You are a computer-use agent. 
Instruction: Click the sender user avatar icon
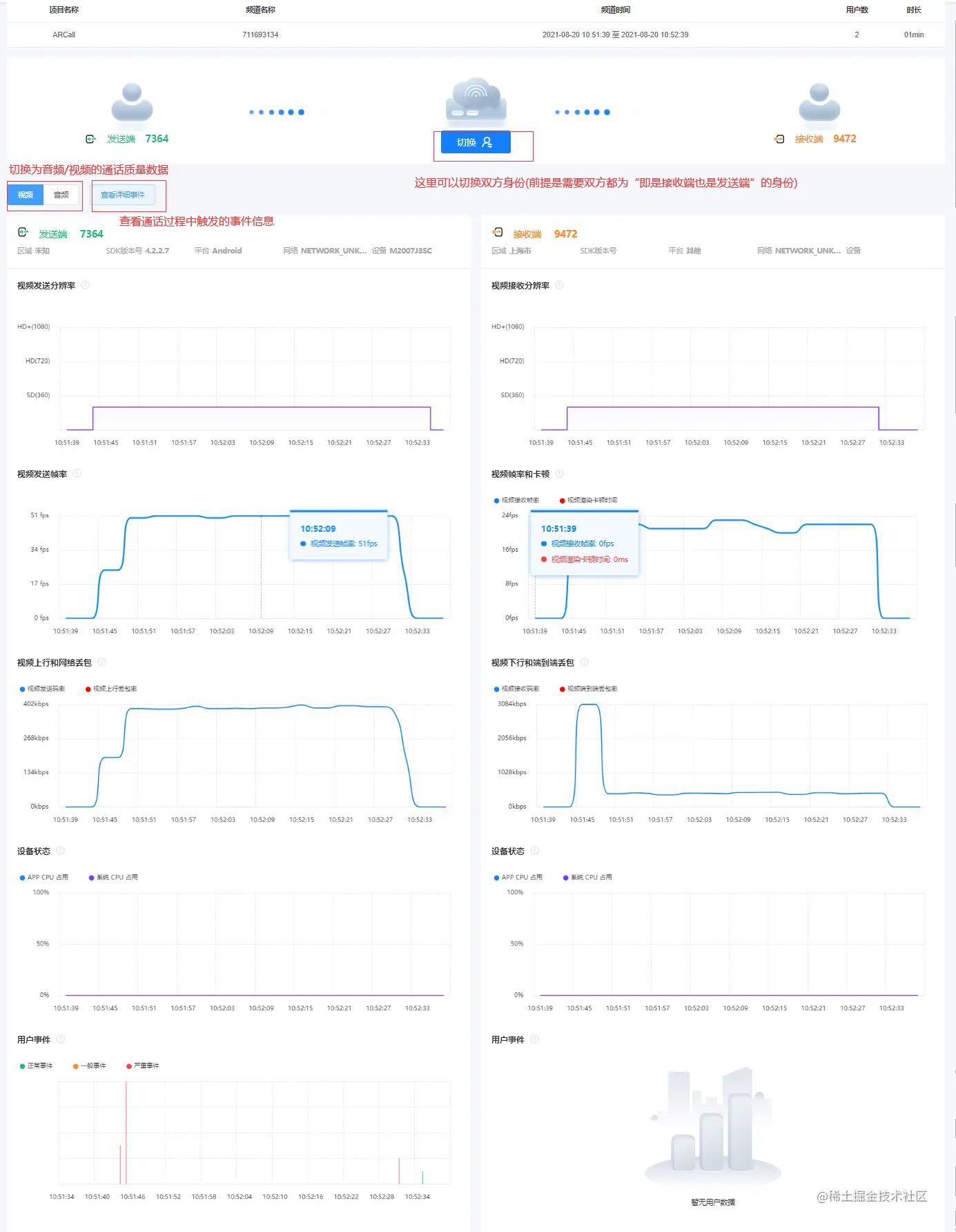pos(132,102)
